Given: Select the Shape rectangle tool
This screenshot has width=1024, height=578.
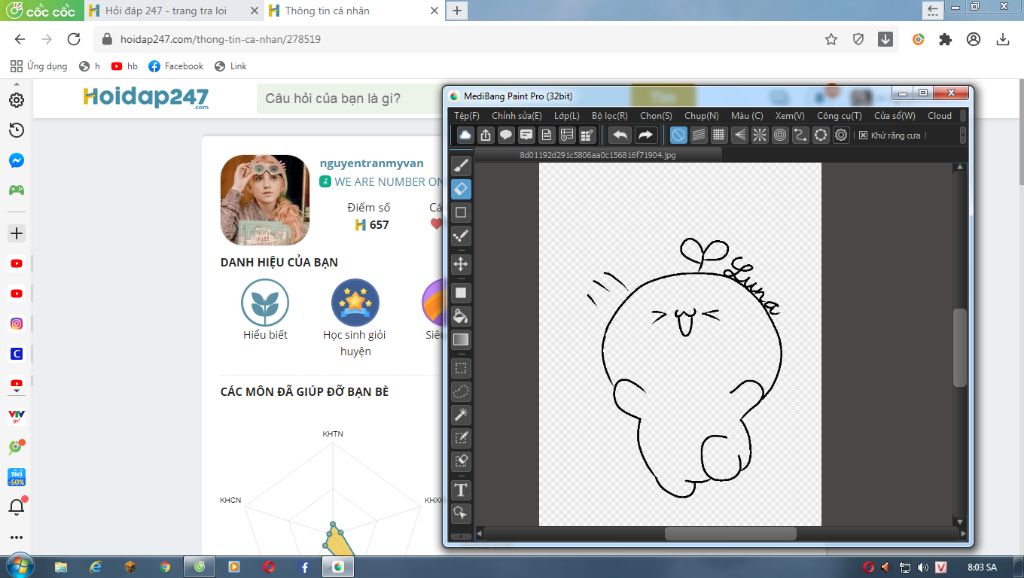Looking at the screenshot, I should (x=461, y=212).
